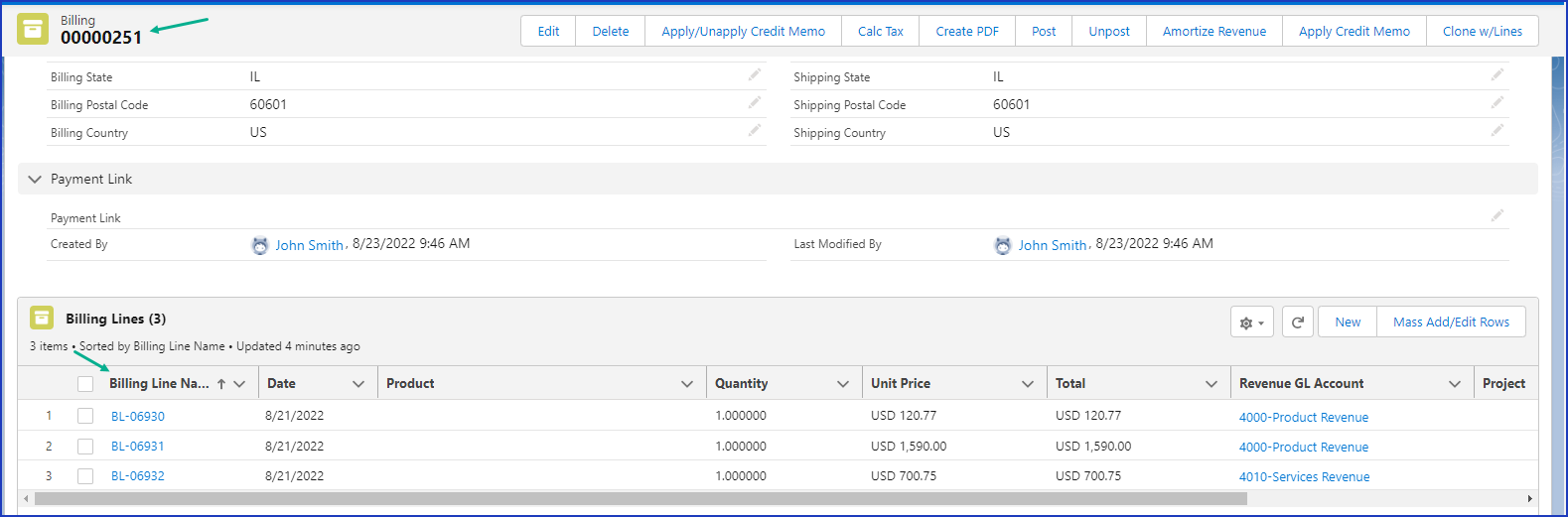Select Amortize Revenue from the action bar

coord(1213,31)
